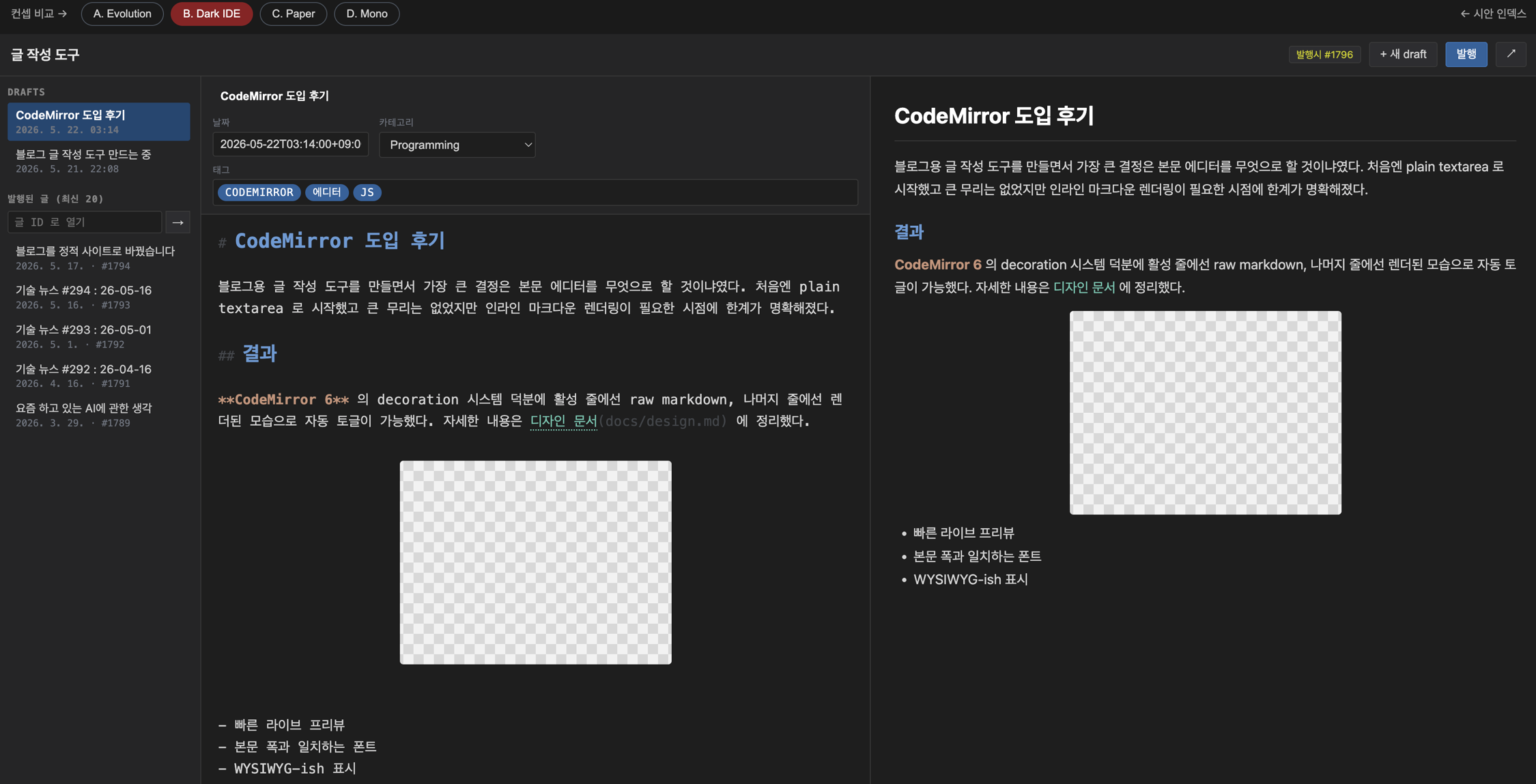Open the 카테고리 Programming dropdown
This screenshot has width=1536, height=784.
click(x=457, y=145)
